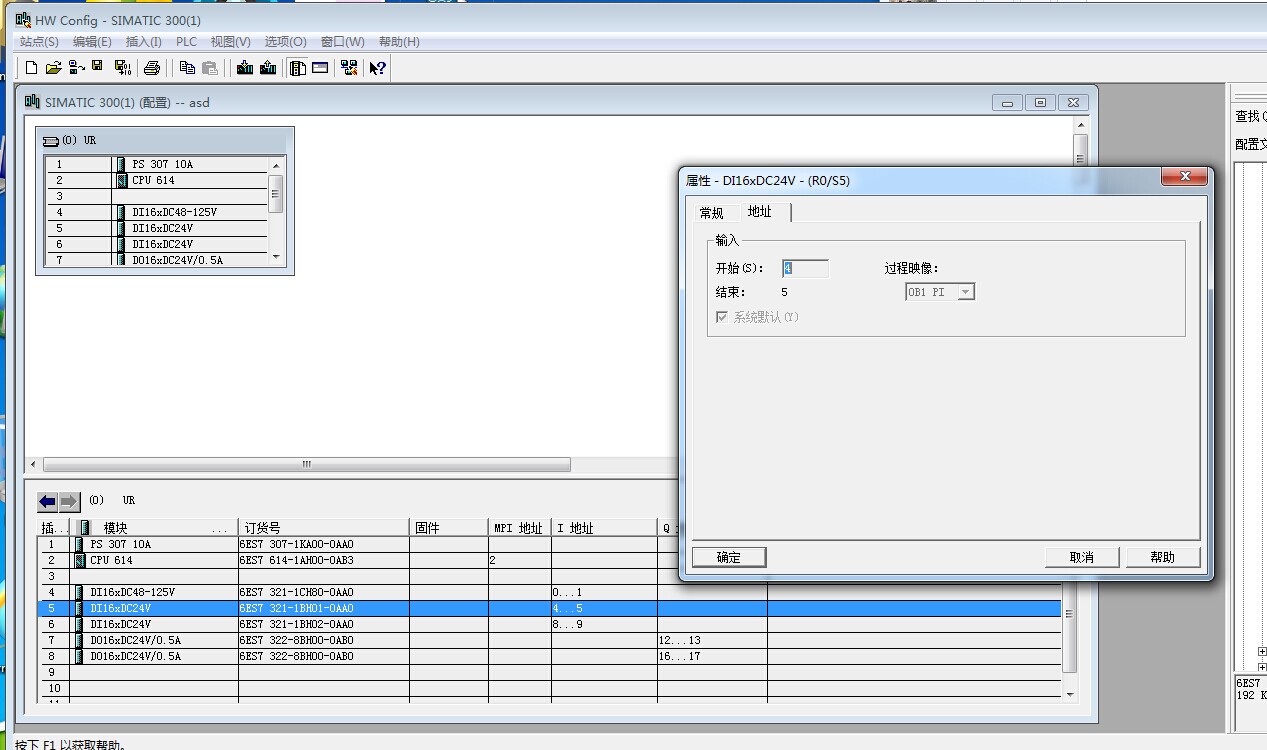Click the 取消 button
Image resolution: width=1267 pixels, height=750 pixels.
(x=1082, y=557)
